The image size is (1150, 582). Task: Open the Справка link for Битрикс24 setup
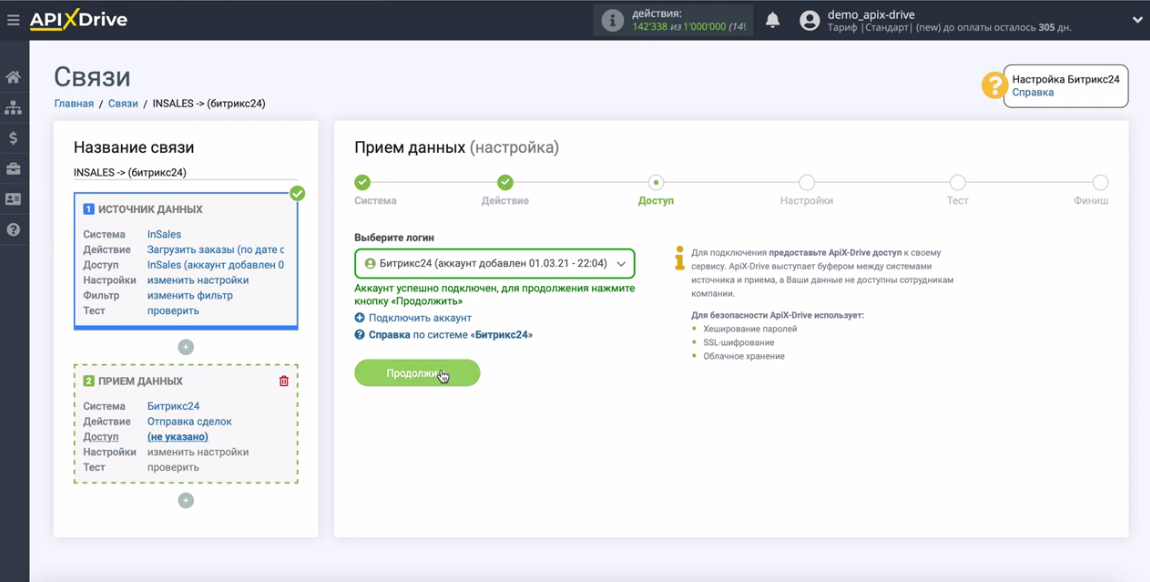pos(1033,92)
